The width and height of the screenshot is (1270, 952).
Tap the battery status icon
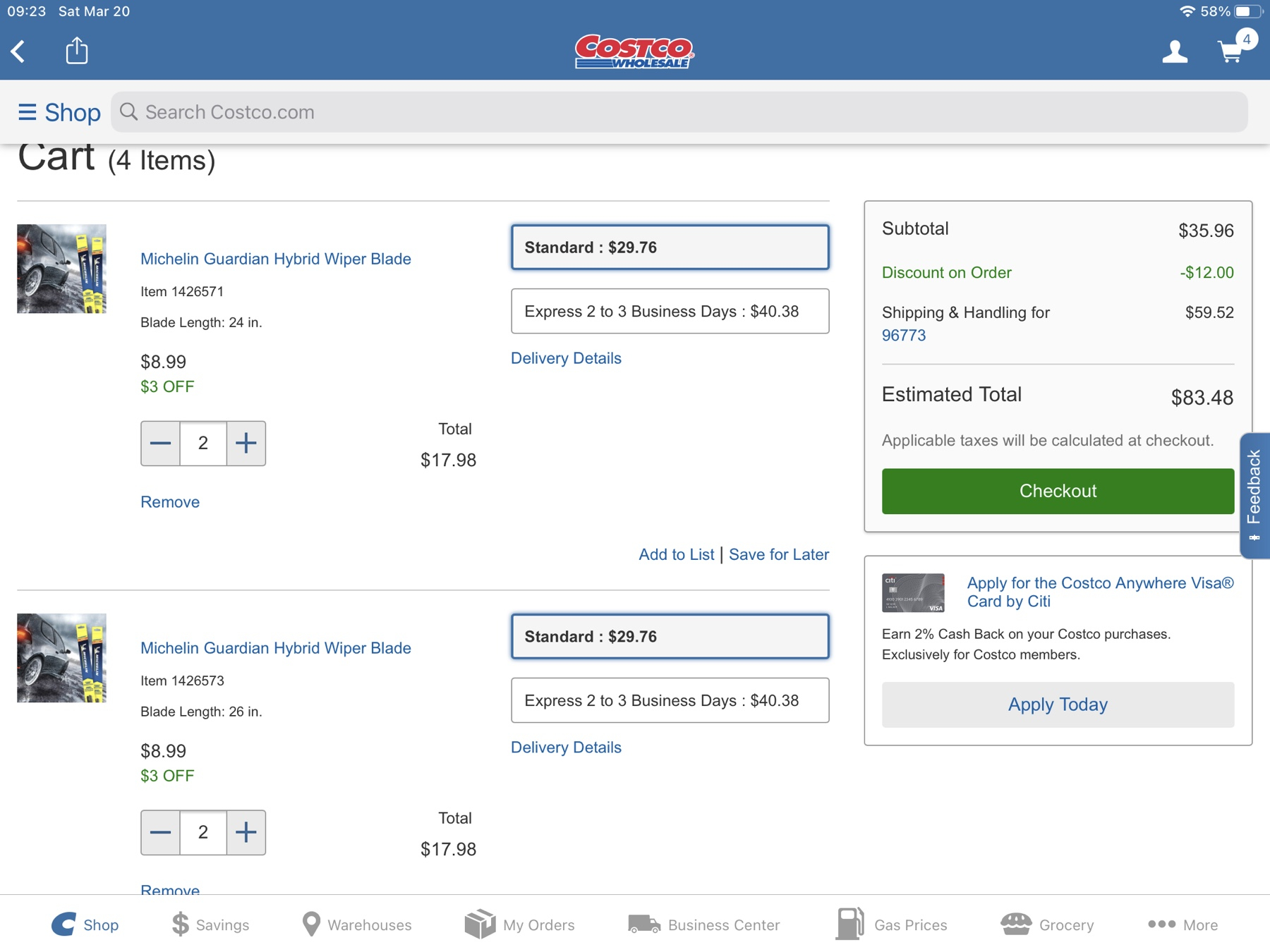coord(1247,11)
